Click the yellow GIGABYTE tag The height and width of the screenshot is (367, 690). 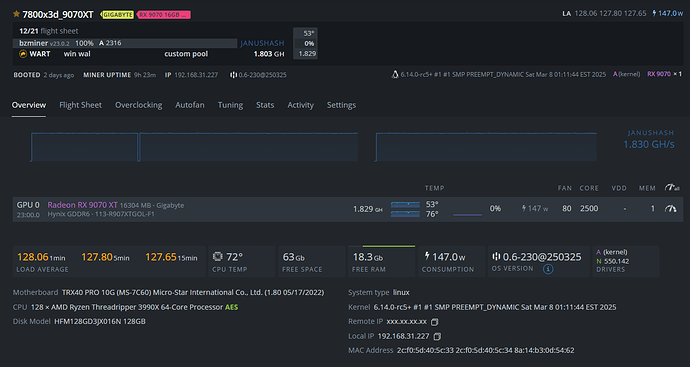118,15
